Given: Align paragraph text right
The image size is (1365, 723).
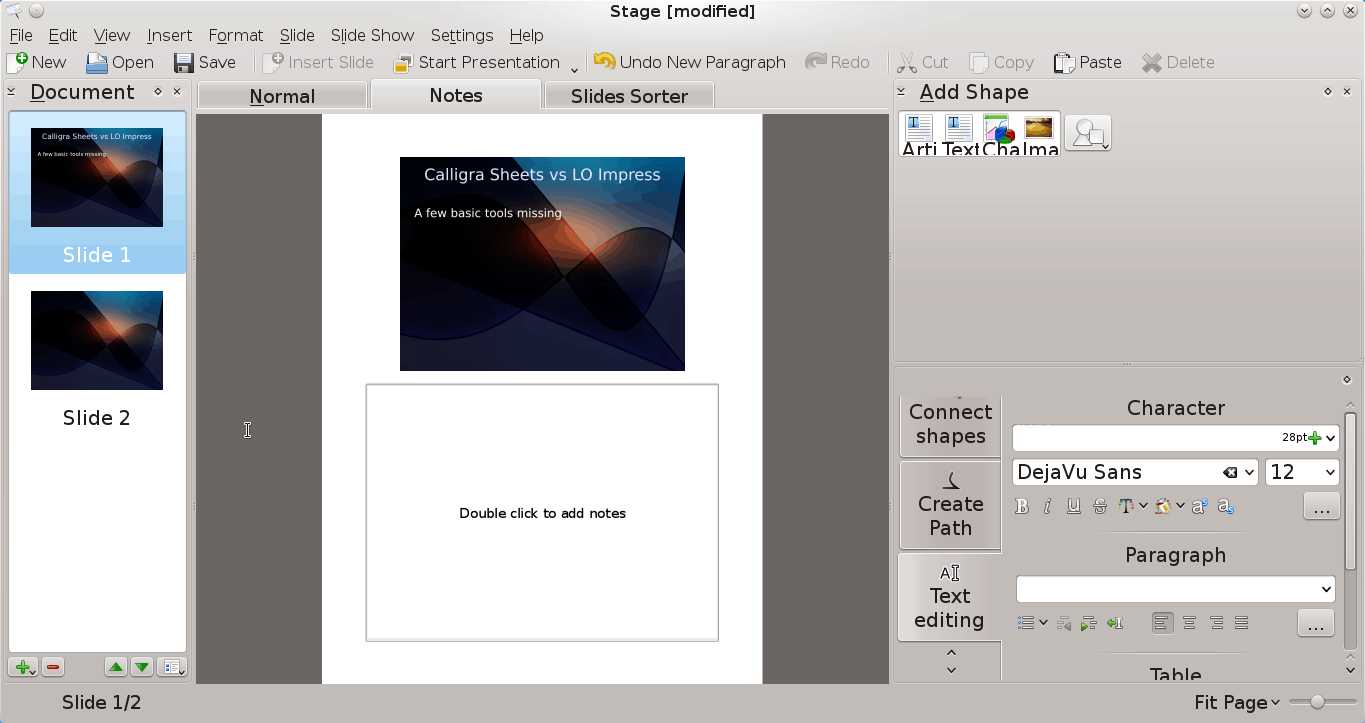Looking at the screenshot, I should (x=1216, y=623).
